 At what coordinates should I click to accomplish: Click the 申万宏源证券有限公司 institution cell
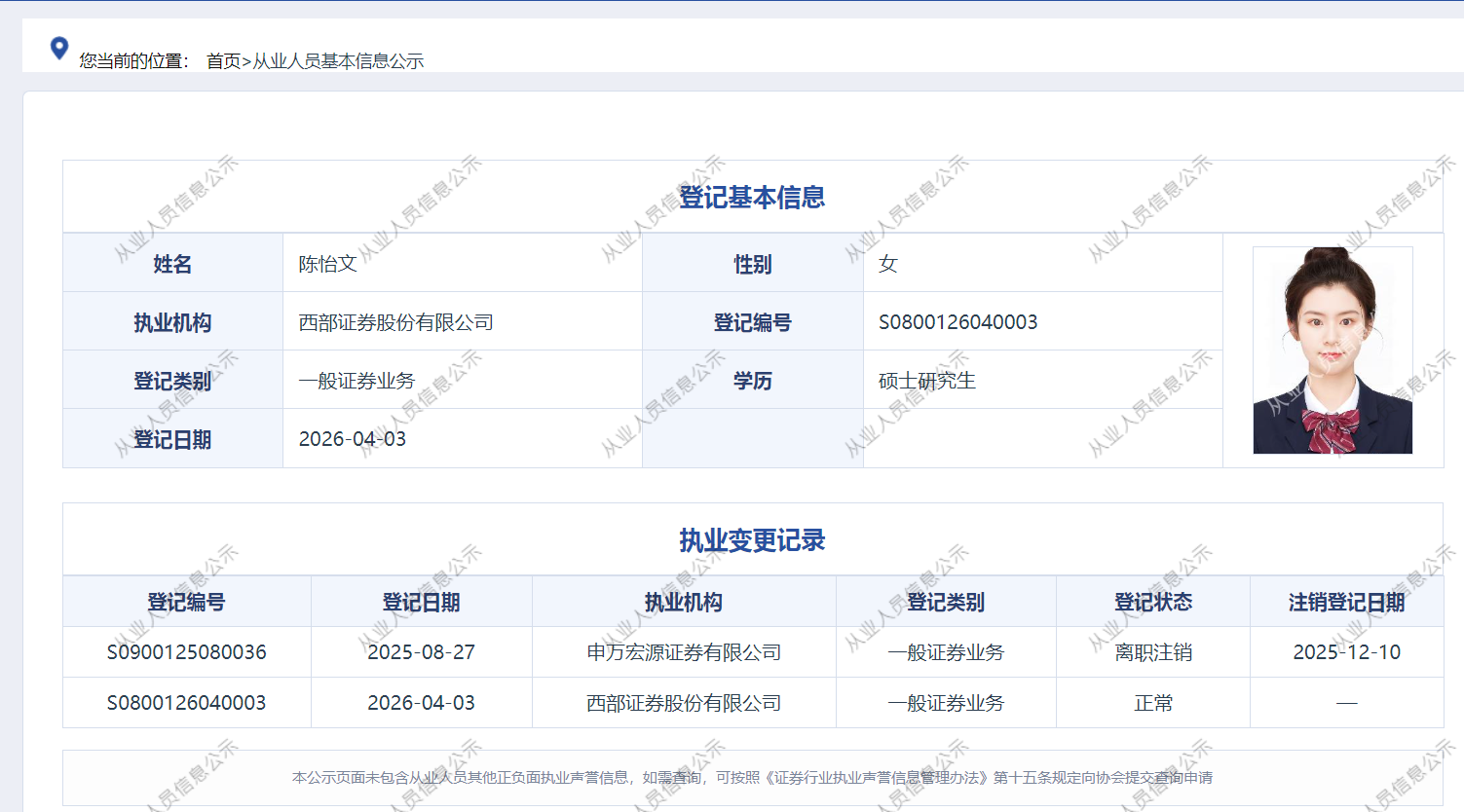click(684, 652)
